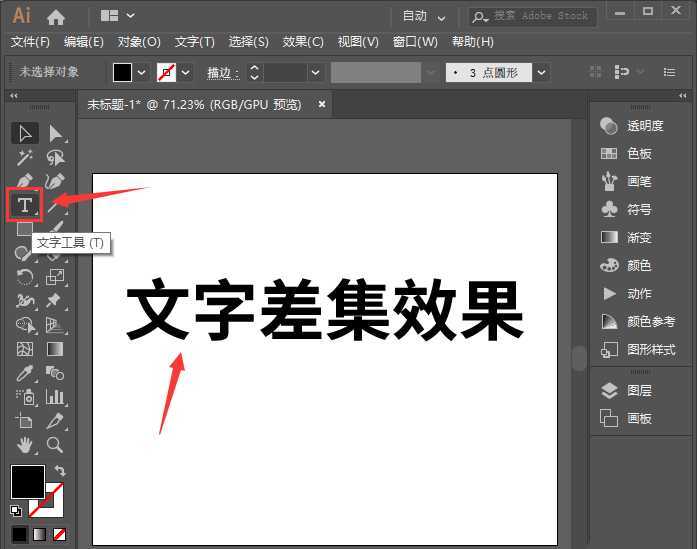
Task: Open the 图层 (Layers) panel
Action: click(639, 391)
